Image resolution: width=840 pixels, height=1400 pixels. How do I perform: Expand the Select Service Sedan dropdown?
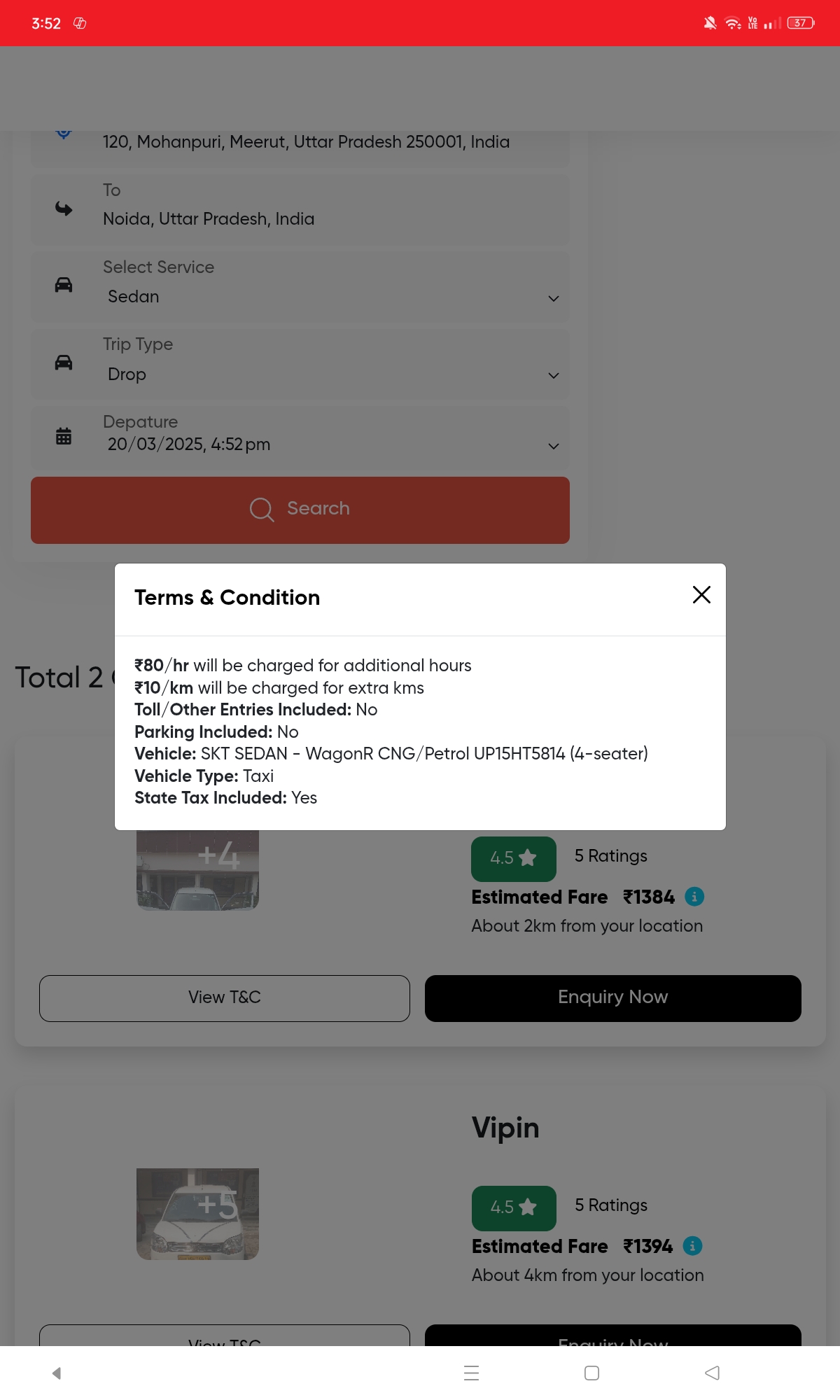coord(553,298)
